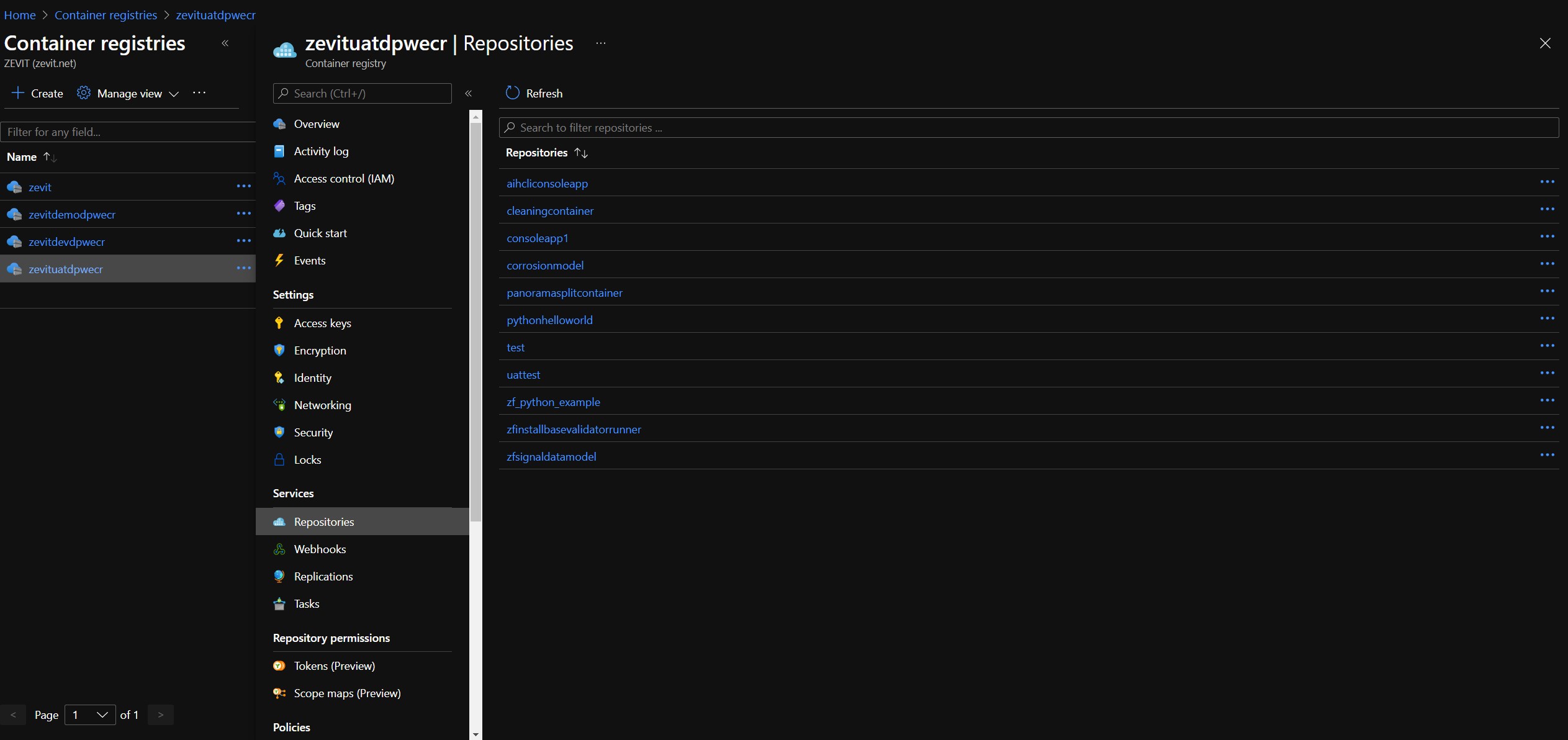This screenshot has height=740, width=1568.
Task: Click the Refresh circular arrow icon
Action: 512,93
